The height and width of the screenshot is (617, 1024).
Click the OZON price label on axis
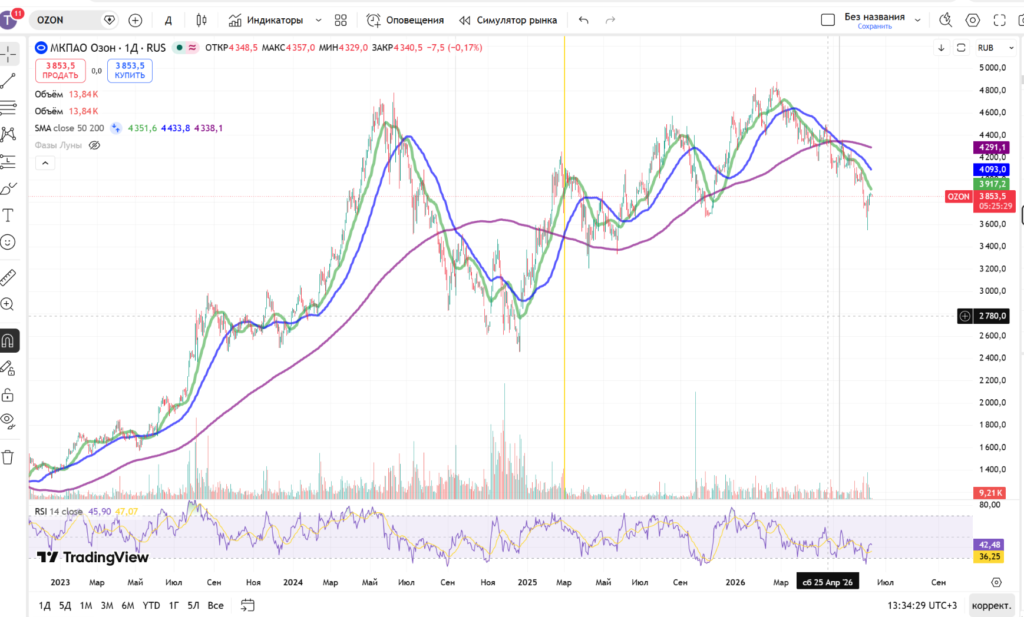coord(959,197)
